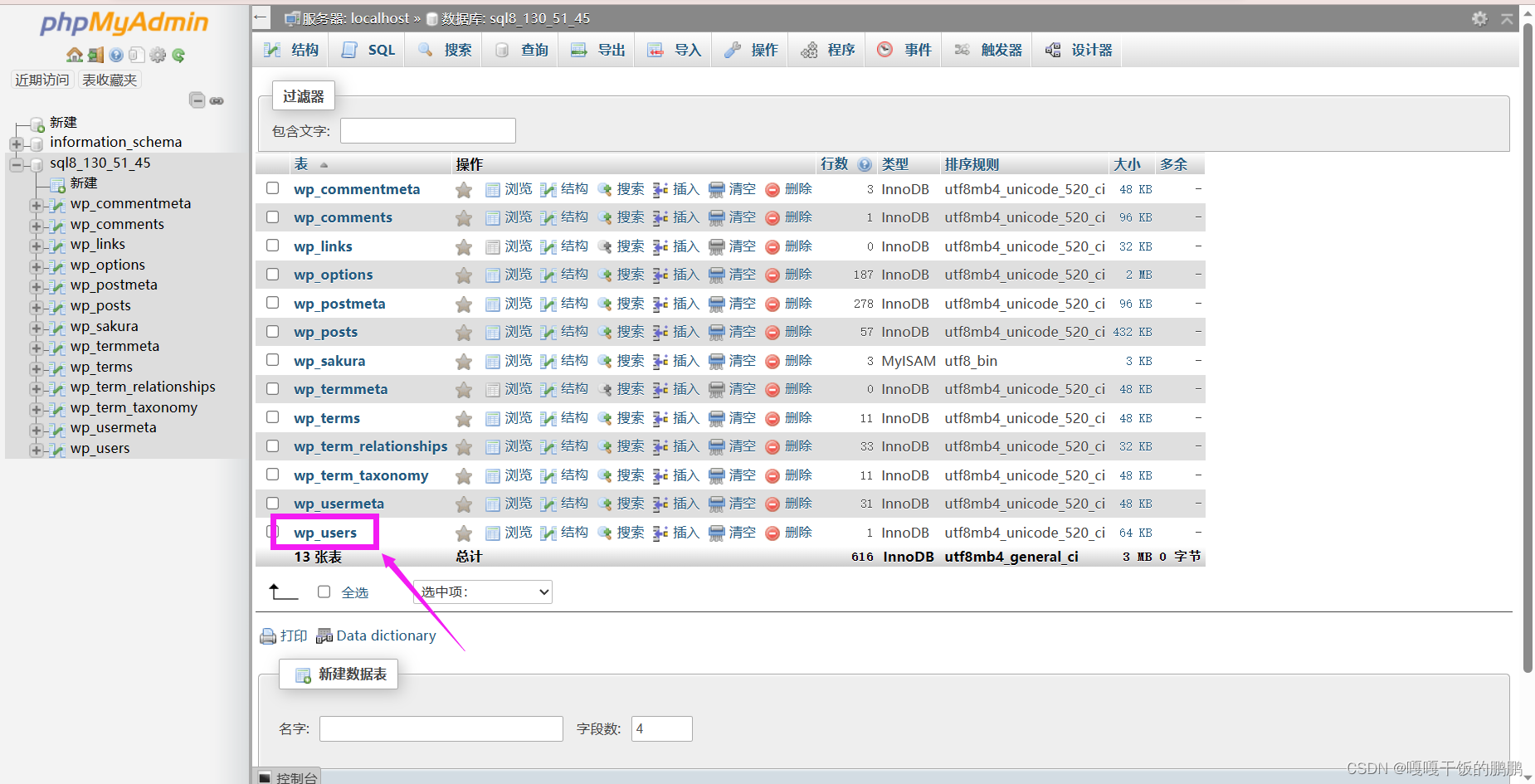Expand information_schema in tree
Image resolution: width=1535 pixels, height=784 pixels.
pyautogui.click(x=16, y=144)
